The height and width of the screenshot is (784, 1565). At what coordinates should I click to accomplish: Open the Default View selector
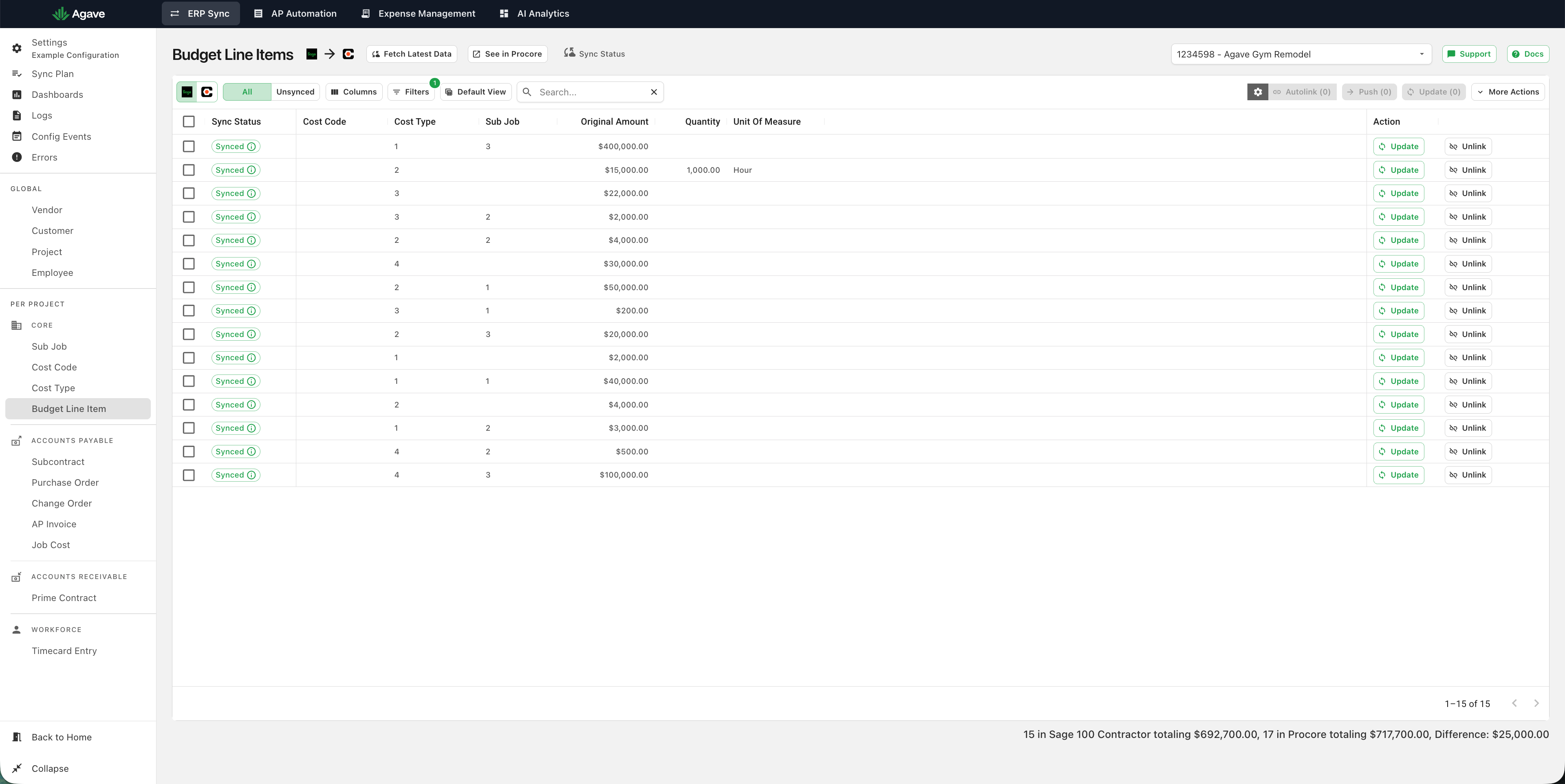tap(476, 92)
